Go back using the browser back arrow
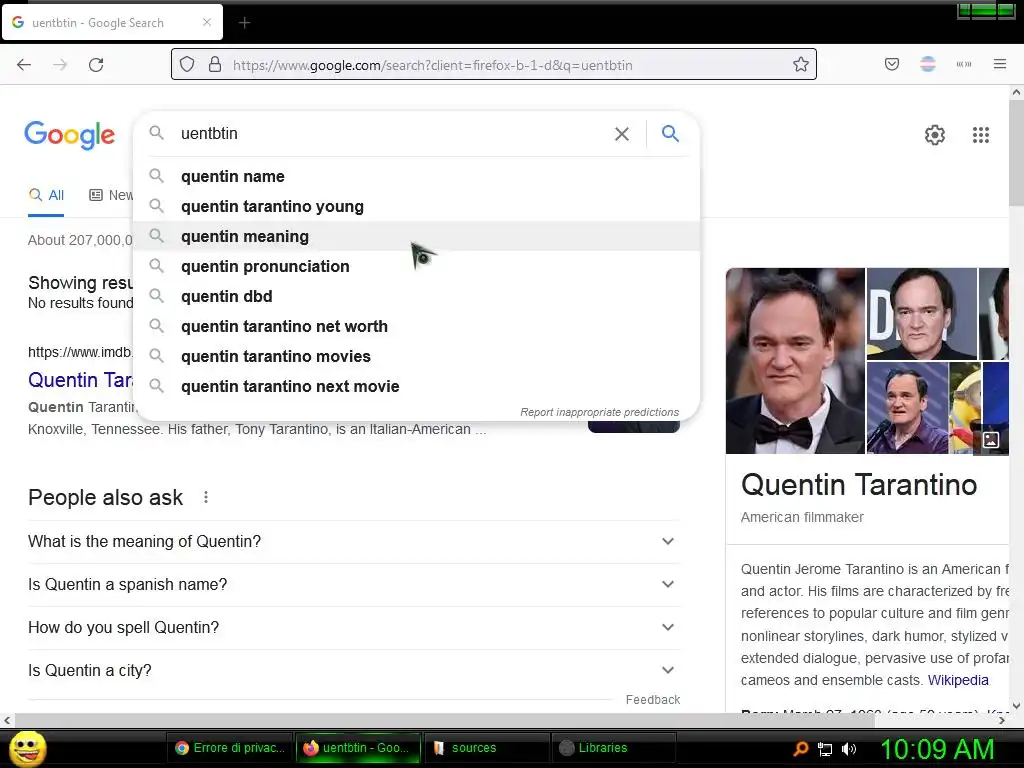1024x768 pixels. click(x=24, y=65)
